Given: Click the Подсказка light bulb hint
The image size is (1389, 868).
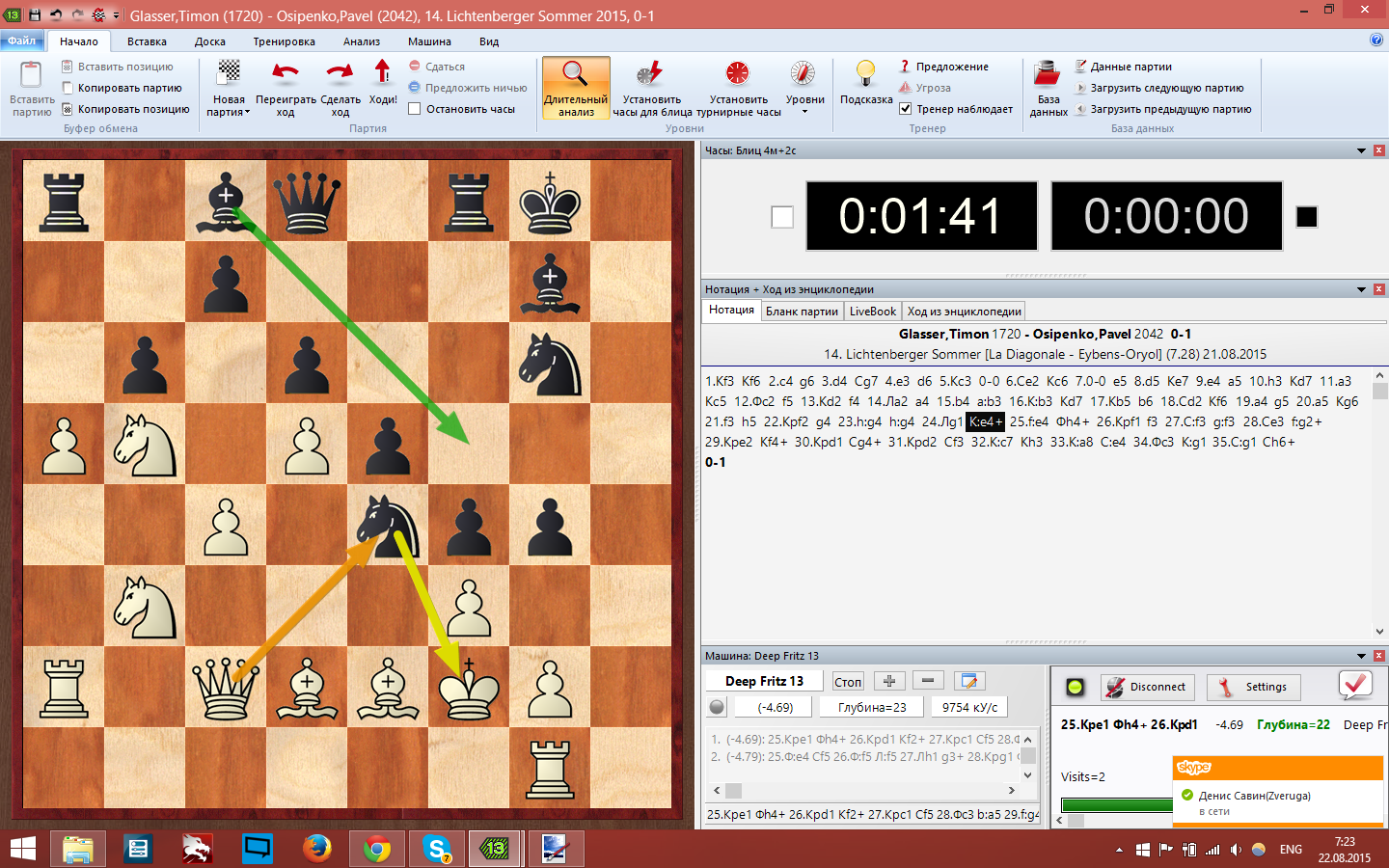Looking at the screenshot, I should (x=865, y=84).
